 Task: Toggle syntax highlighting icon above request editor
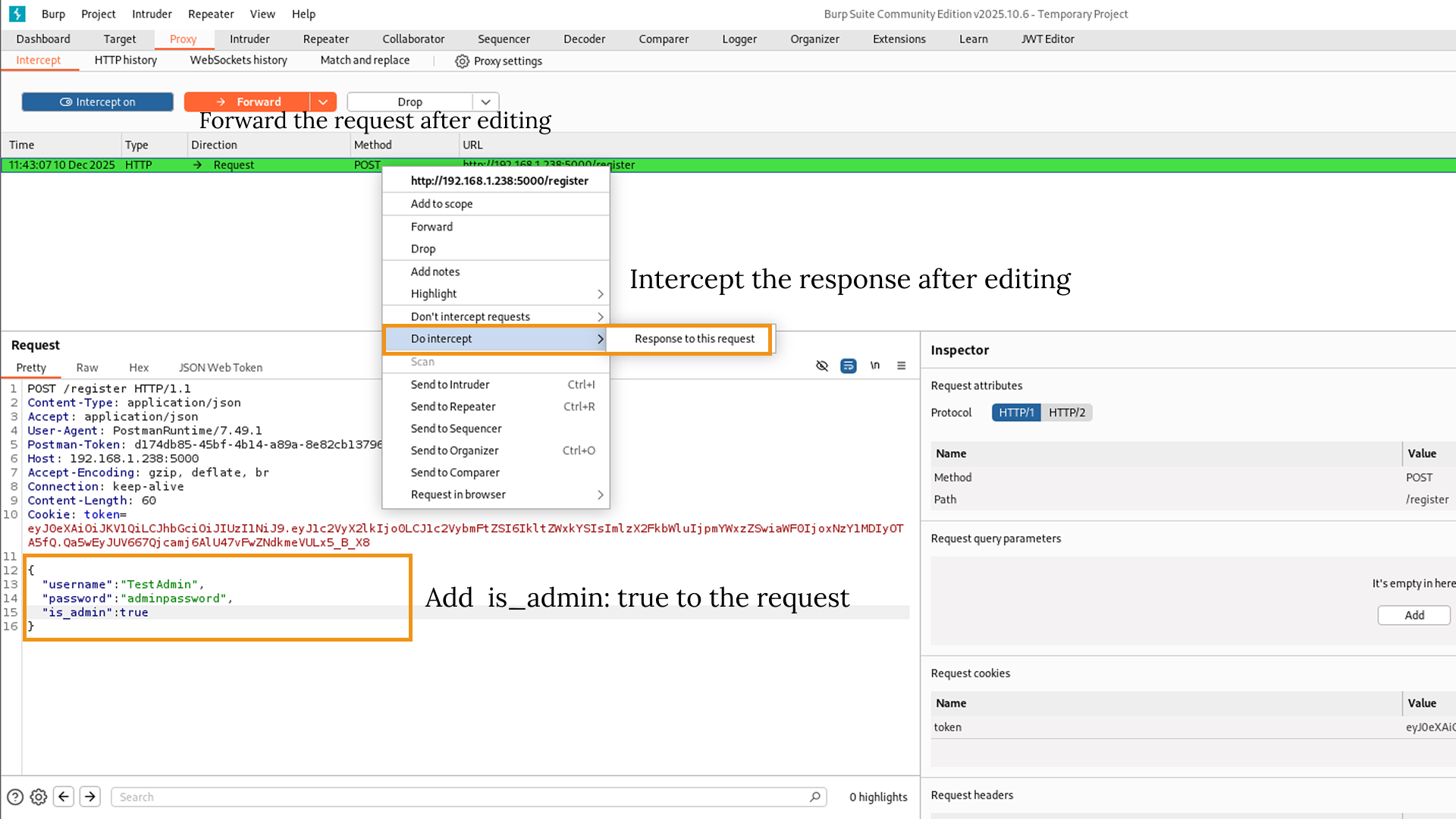(849, 366)
